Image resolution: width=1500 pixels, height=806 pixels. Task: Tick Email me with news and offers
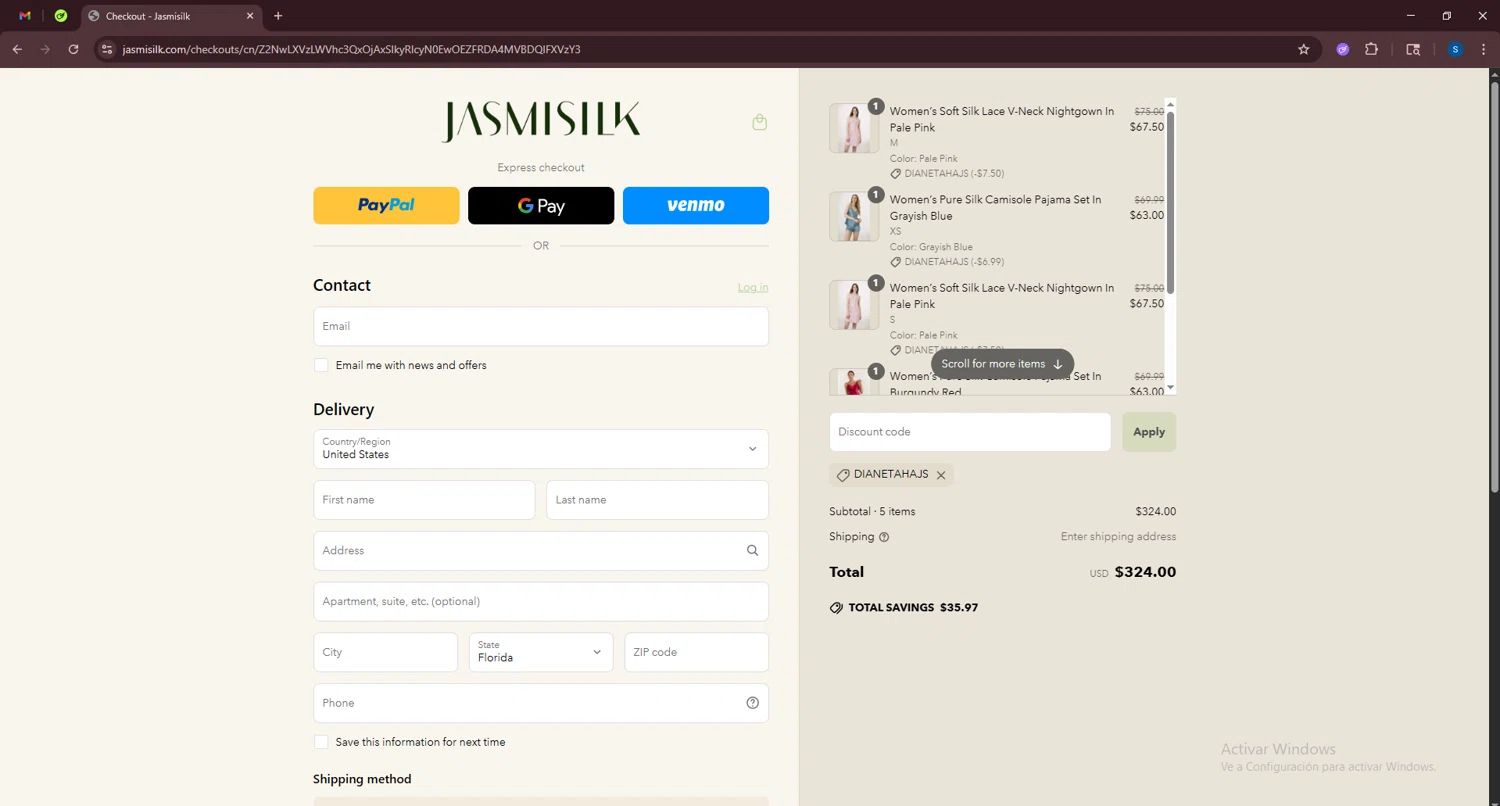pyautogui.click(x=321, y=365)
